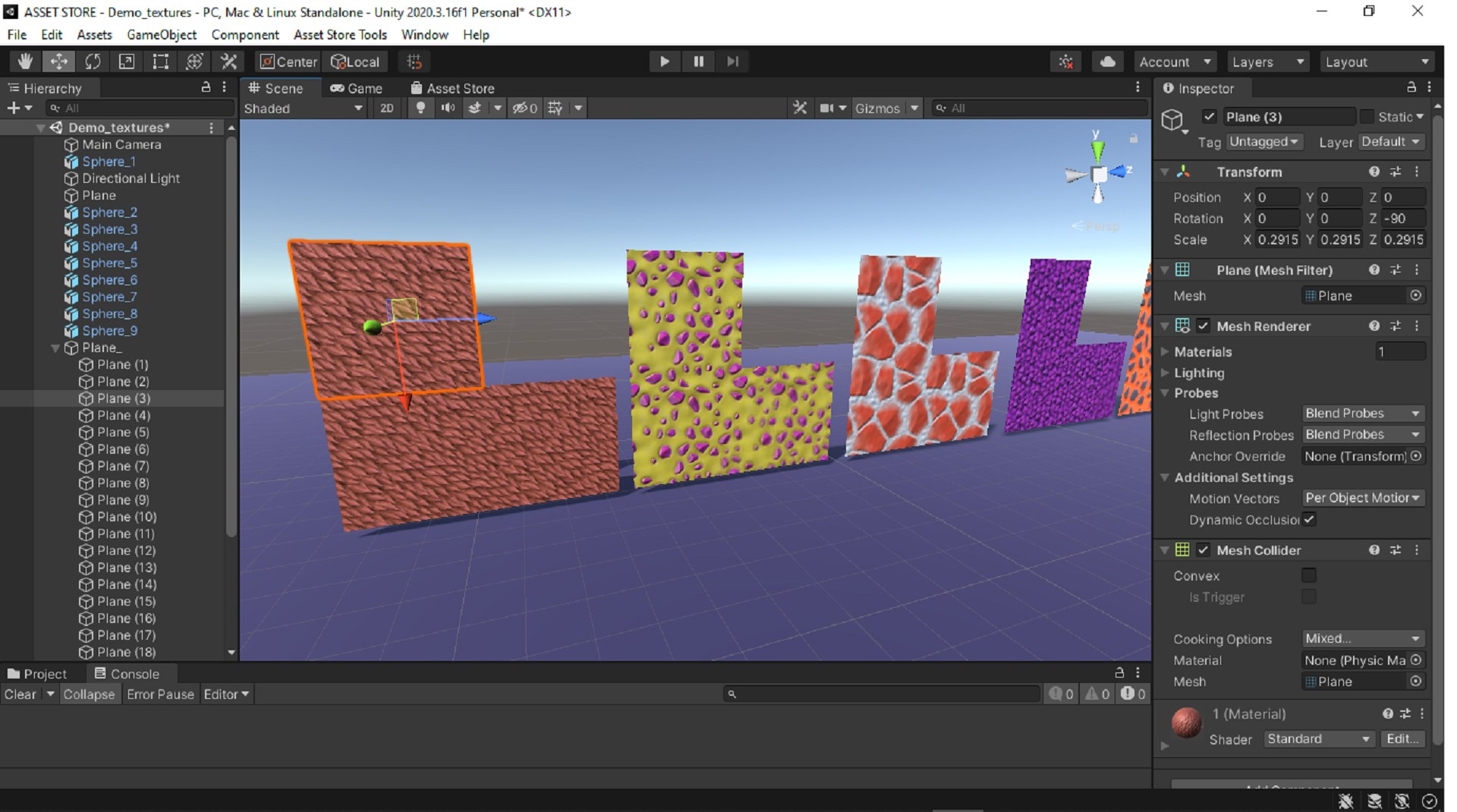Click the Play button
This screenshot has width=1457, height=812.
[664, 61]
